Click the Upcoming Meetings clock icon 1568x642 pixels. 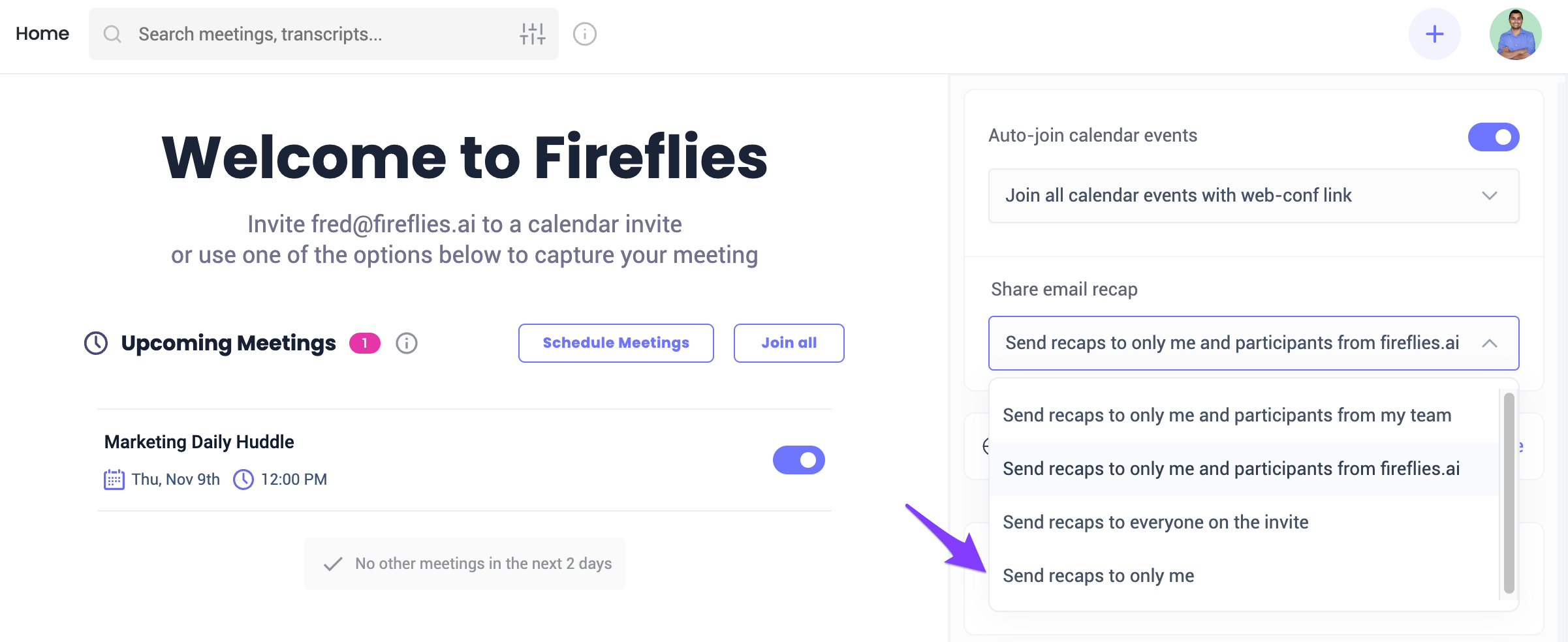[96, 343]
